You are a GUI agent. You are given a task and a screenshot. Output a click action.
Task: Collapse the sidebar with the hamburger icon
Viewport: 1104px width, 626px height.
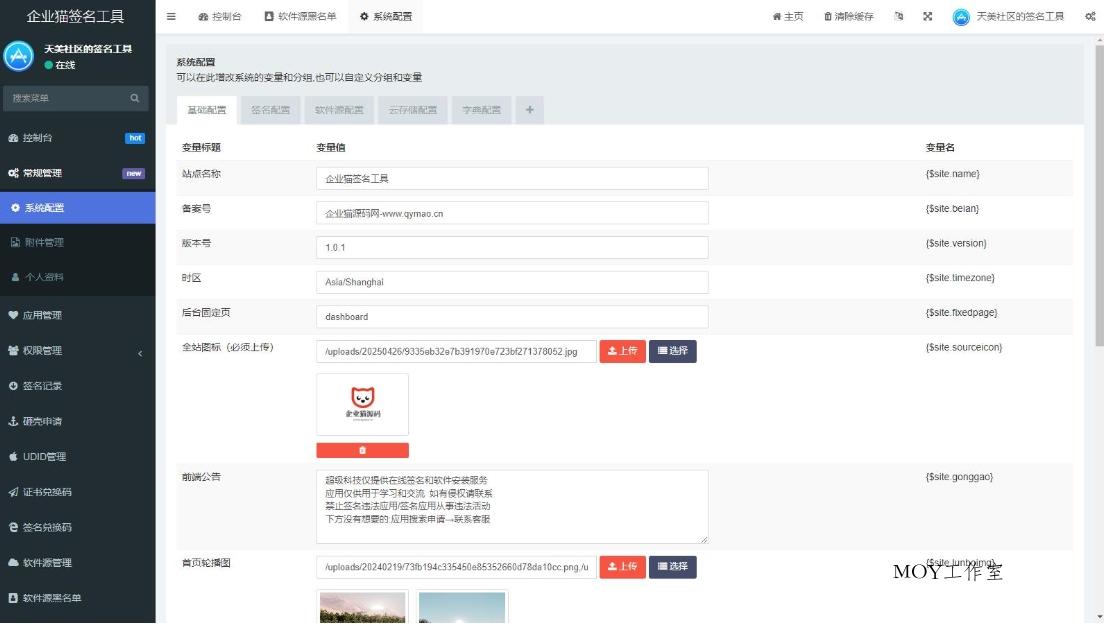tap(170, 16)
